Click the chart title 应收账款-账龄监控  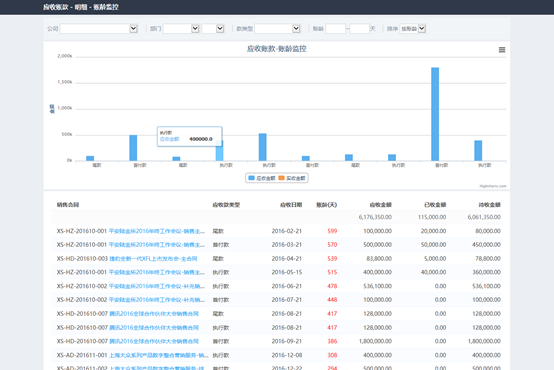(x=276, y=49)
